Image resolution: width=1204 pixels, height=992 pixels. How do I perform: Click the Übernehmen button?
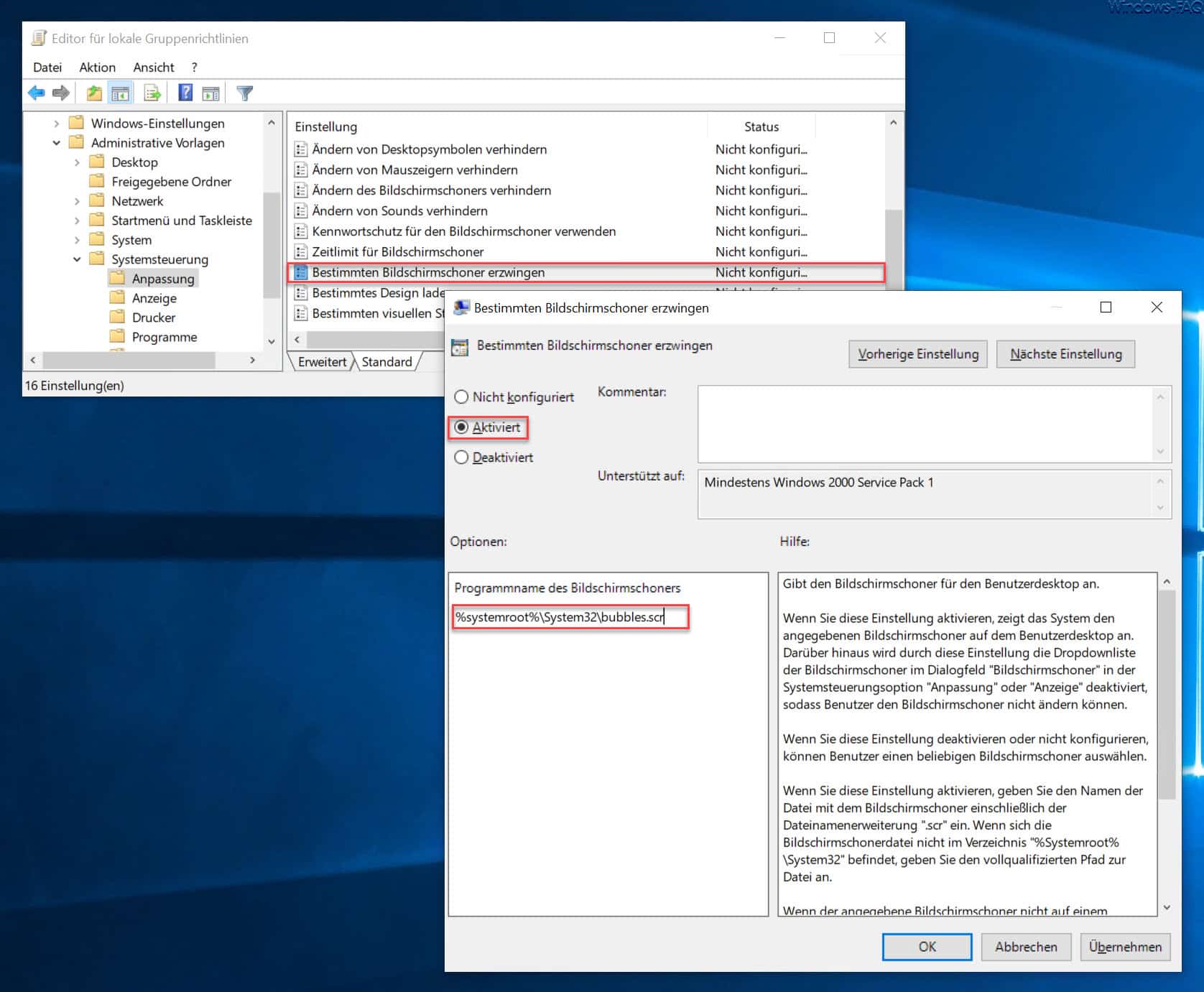point(1125,947)
